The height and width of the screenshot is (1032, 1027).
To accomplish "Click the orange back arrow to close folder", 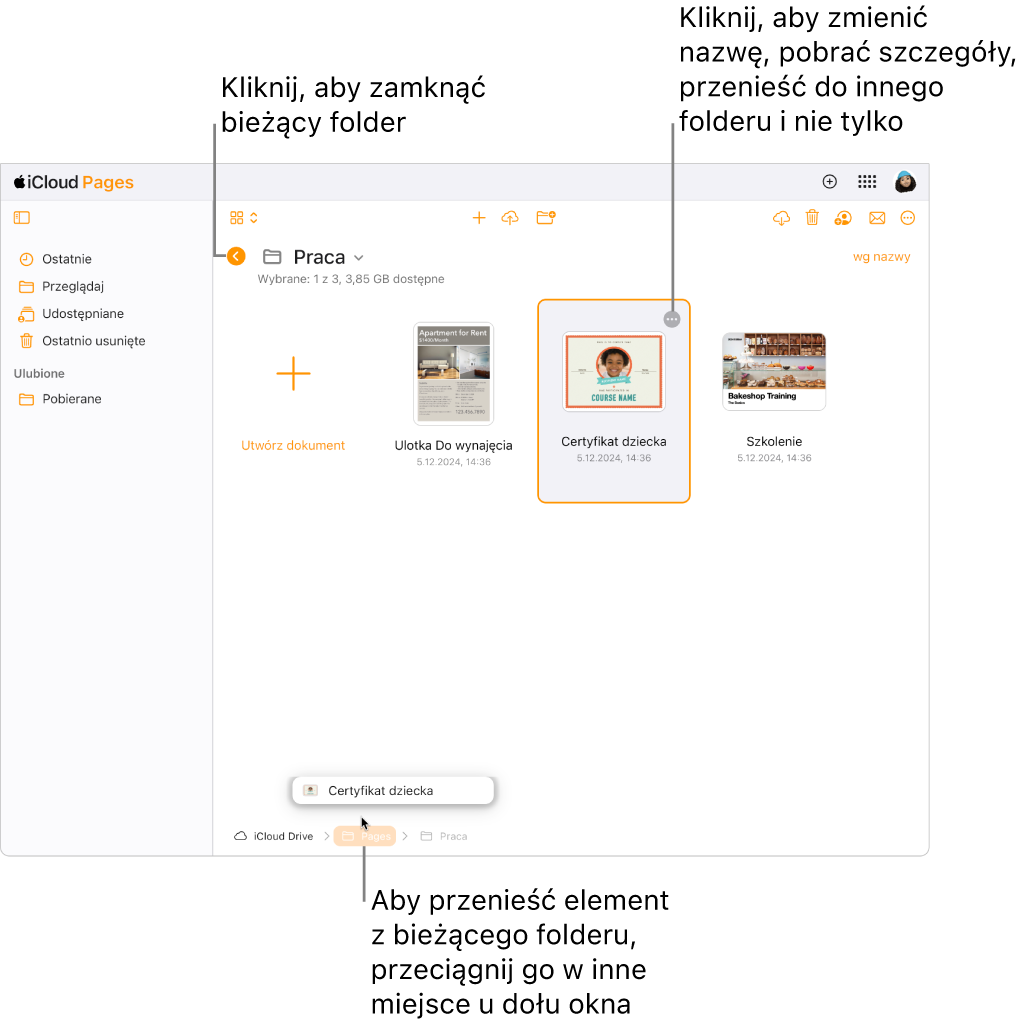I will 236,256.
